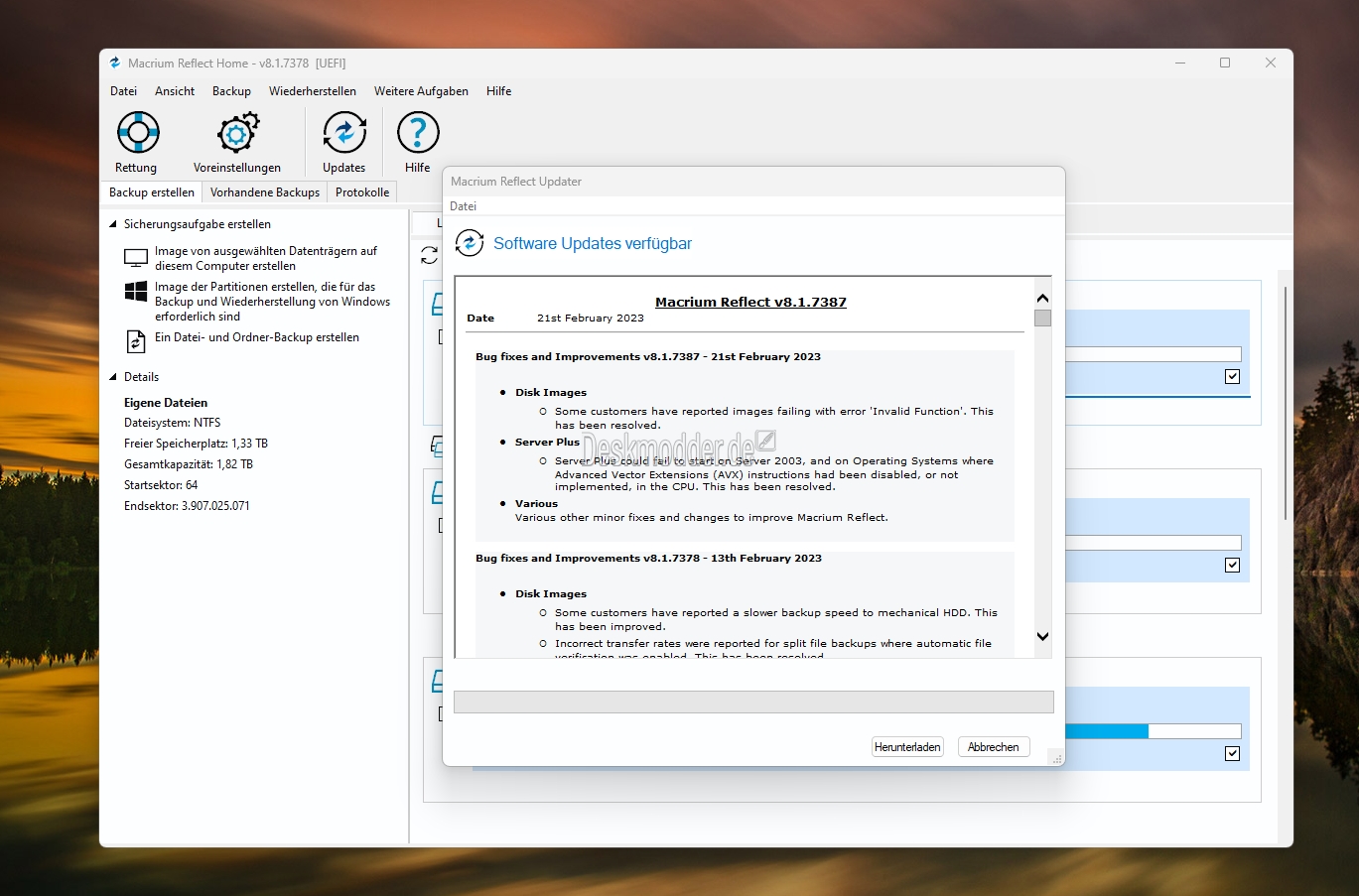The height and width of the screenshot is (896, 1359).
Task: Click Startsektor: 64 detail
Action: tap(161, 485)
